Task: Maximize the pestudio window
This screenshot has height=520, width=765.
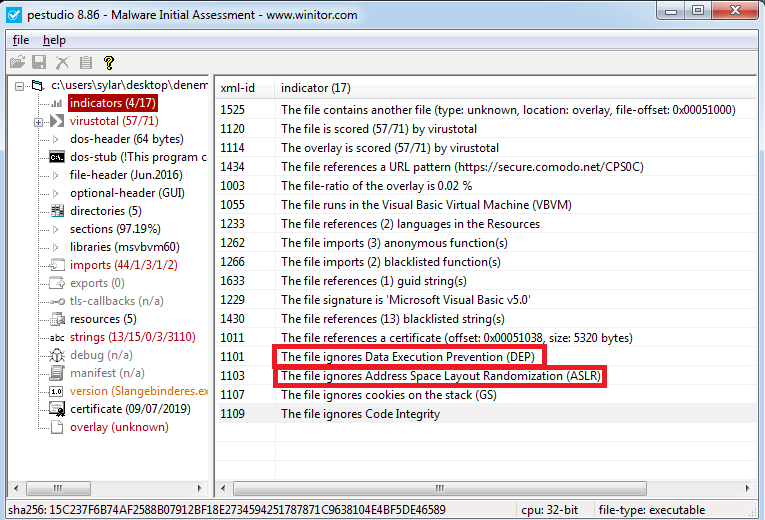Action: (698, 10)
